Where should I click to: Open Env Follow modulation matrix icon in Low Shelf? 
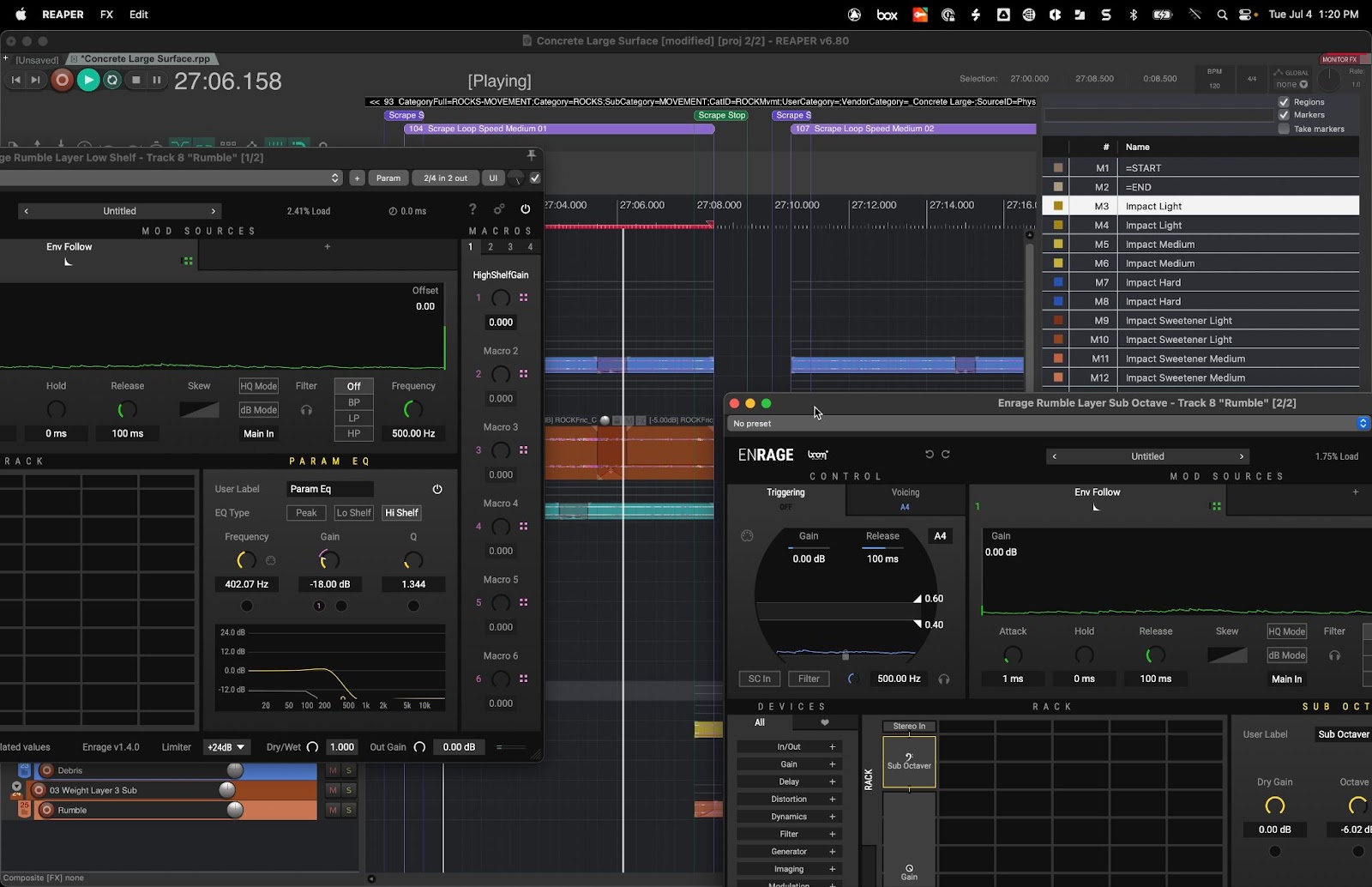[188, 261]
